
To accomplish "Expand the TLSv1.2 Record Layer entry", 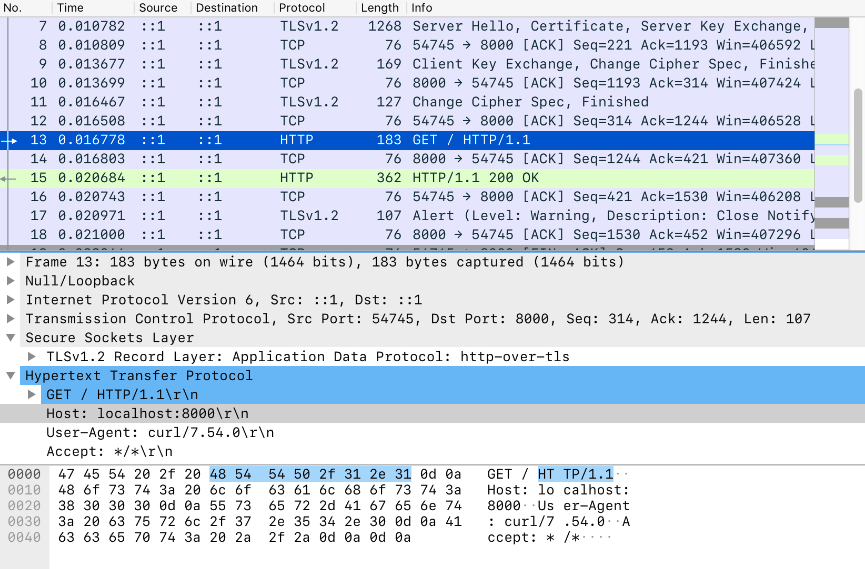I will 33,357.
